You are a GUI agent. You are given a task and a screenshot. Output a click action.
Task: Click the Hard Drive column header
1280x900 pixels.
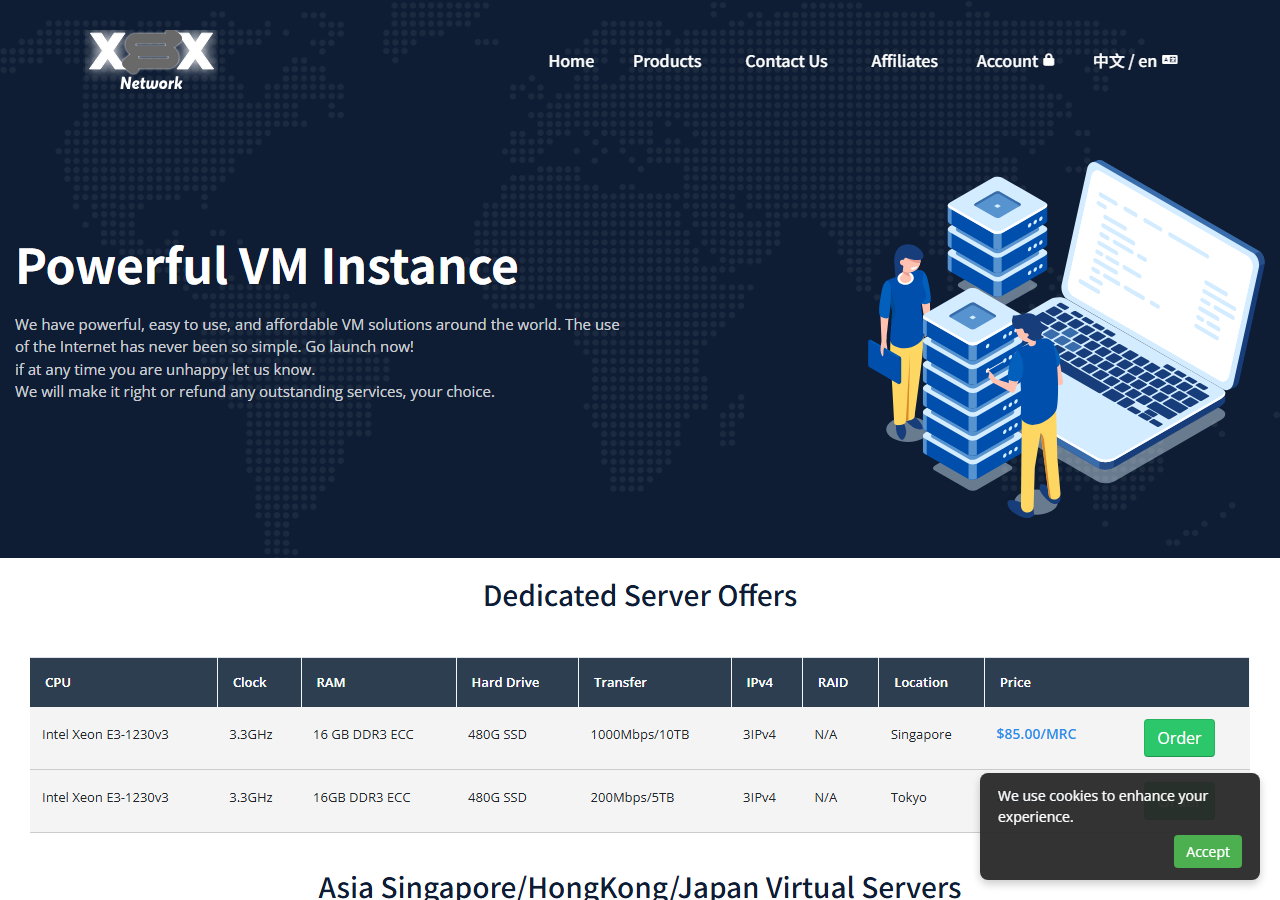tap(517, 682)
